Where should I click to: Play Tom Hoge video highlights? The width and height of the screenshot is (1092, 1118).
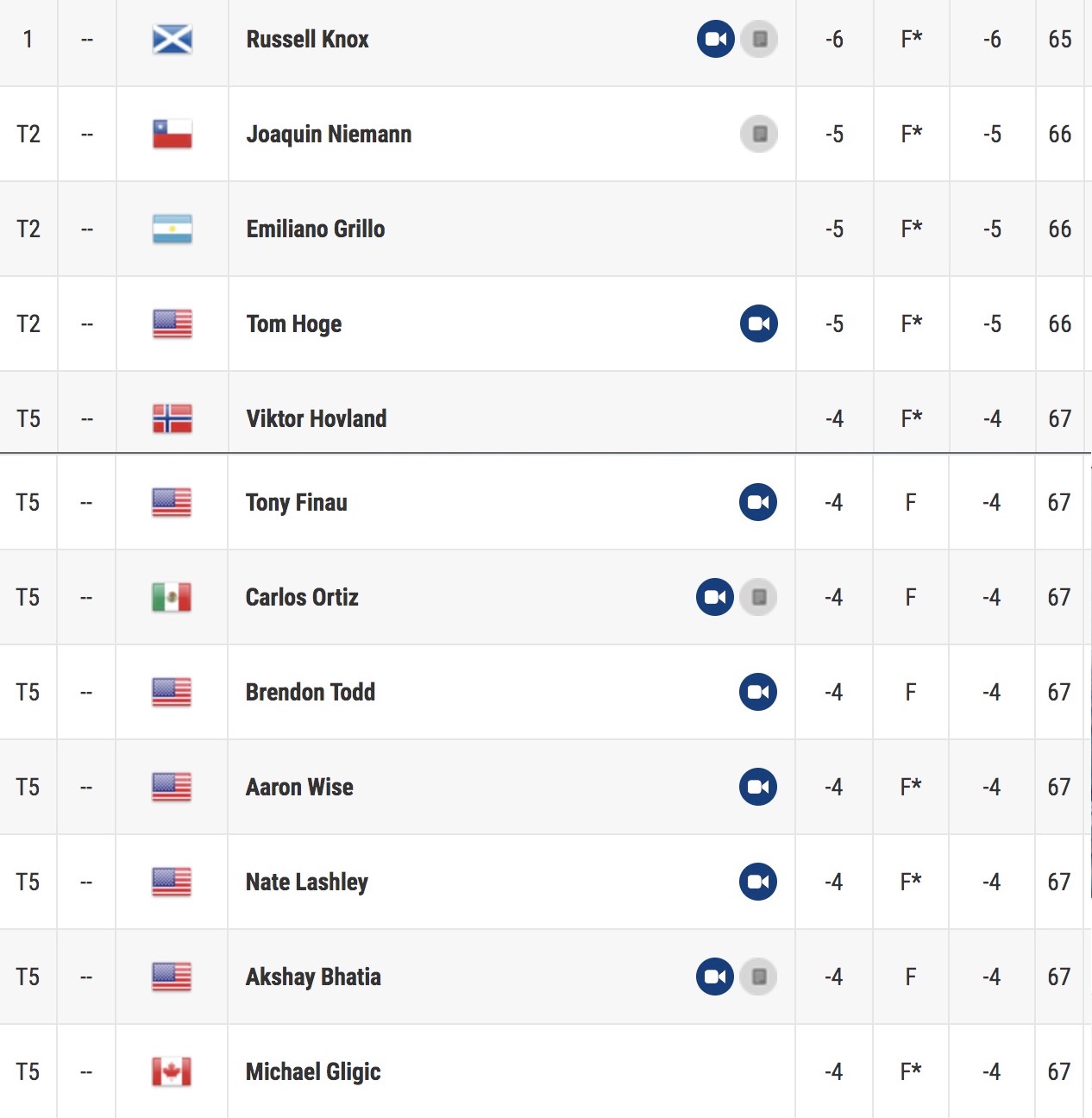pyautogui.click(x=759, y=323)
